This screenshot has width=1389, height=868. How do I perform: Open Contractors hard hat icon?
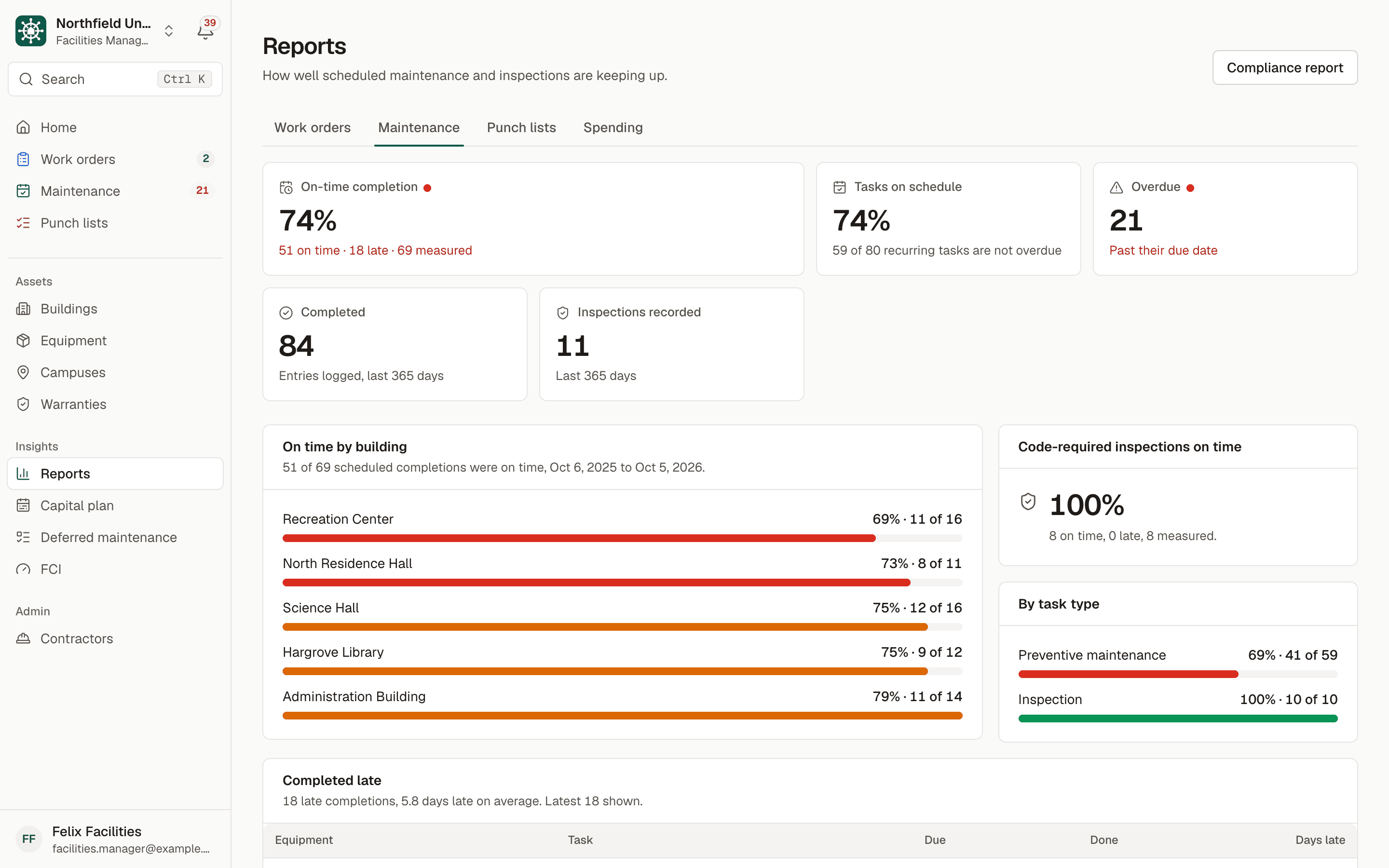point(23,638)
